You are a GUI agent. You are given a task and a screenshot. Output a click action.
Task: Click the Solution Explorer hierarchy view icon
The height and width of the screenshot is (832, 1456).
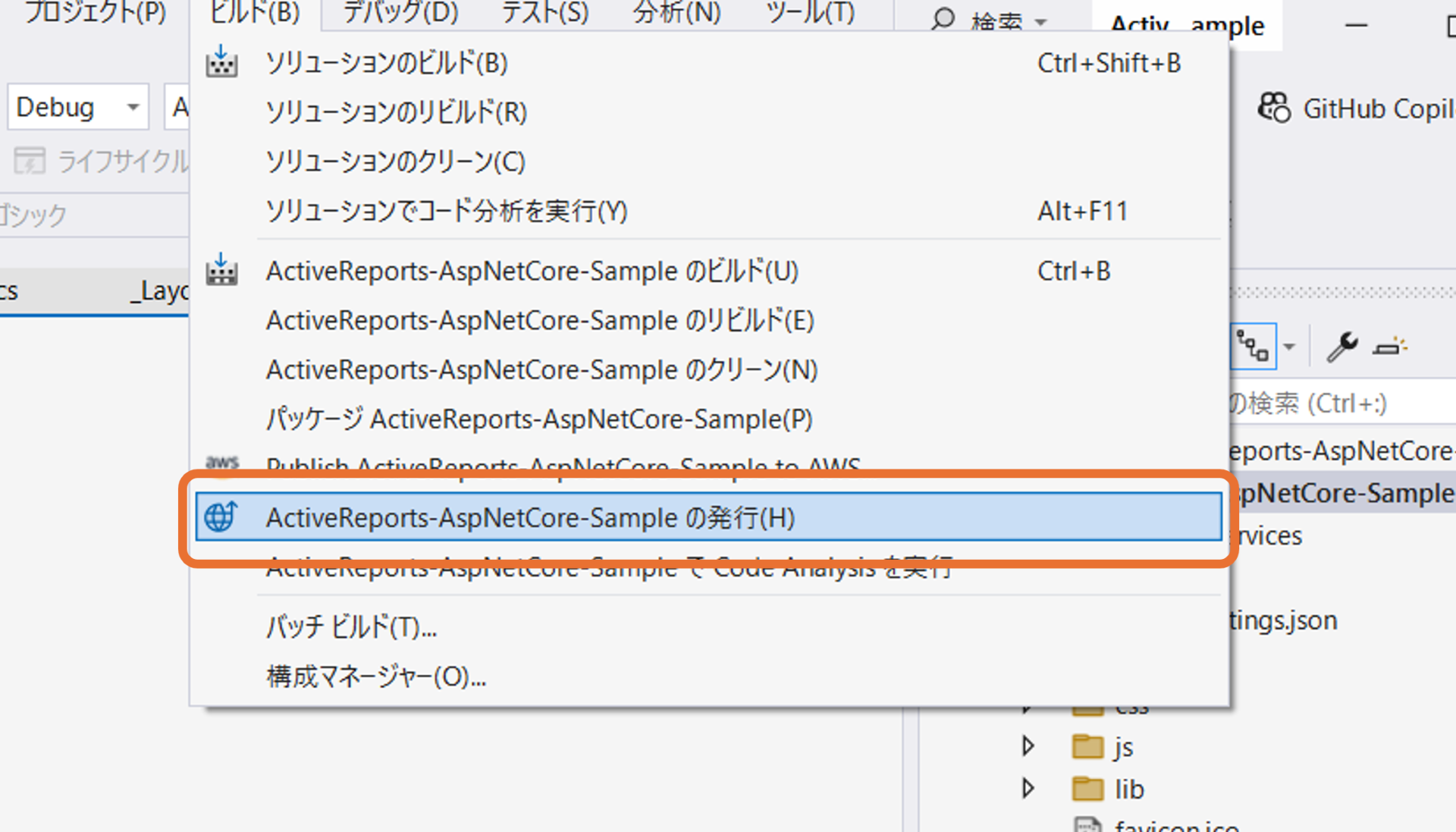[x=1252, y=347]
